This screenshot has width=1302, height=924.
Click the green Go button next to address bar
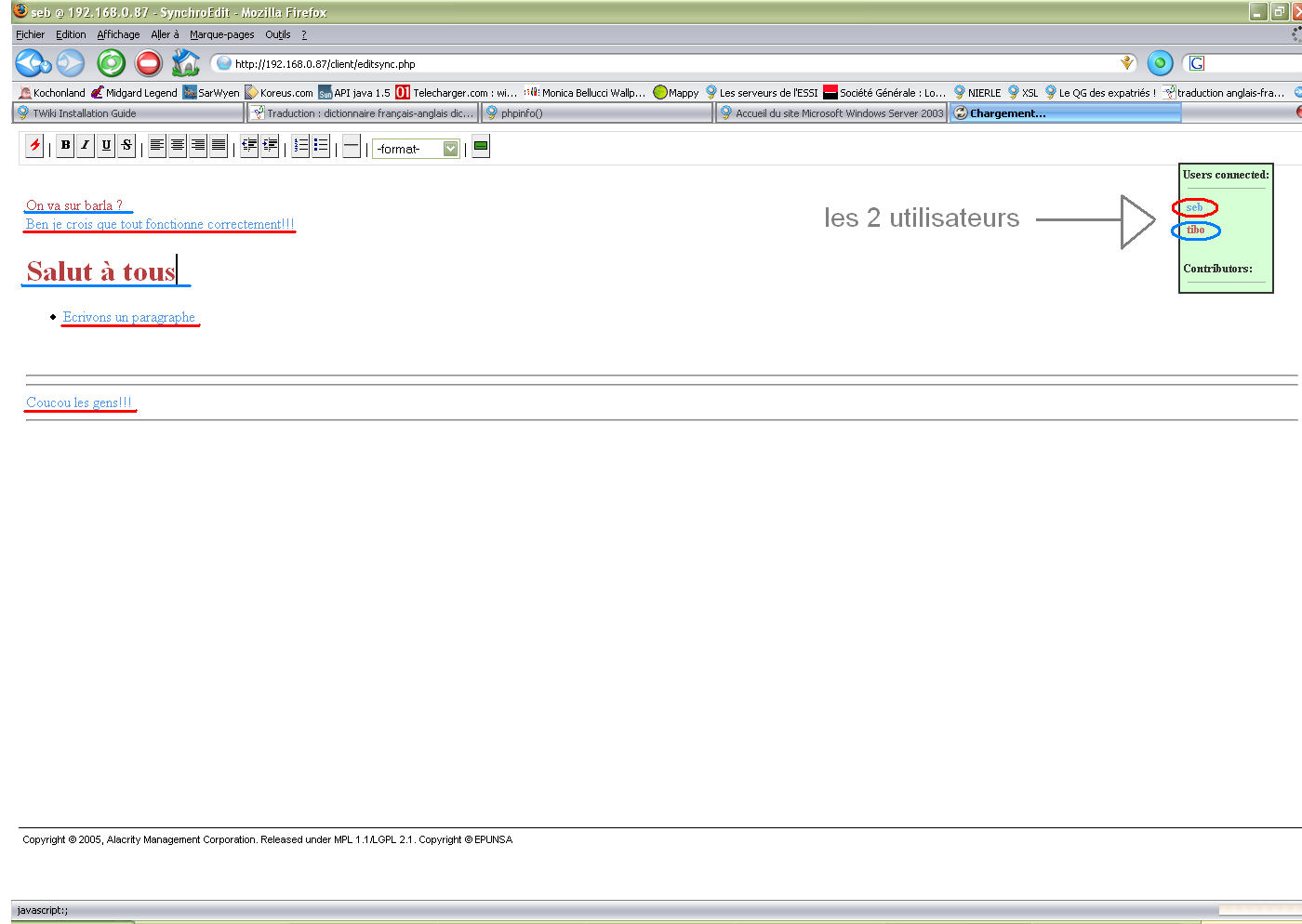click(x=1160, y=63)
